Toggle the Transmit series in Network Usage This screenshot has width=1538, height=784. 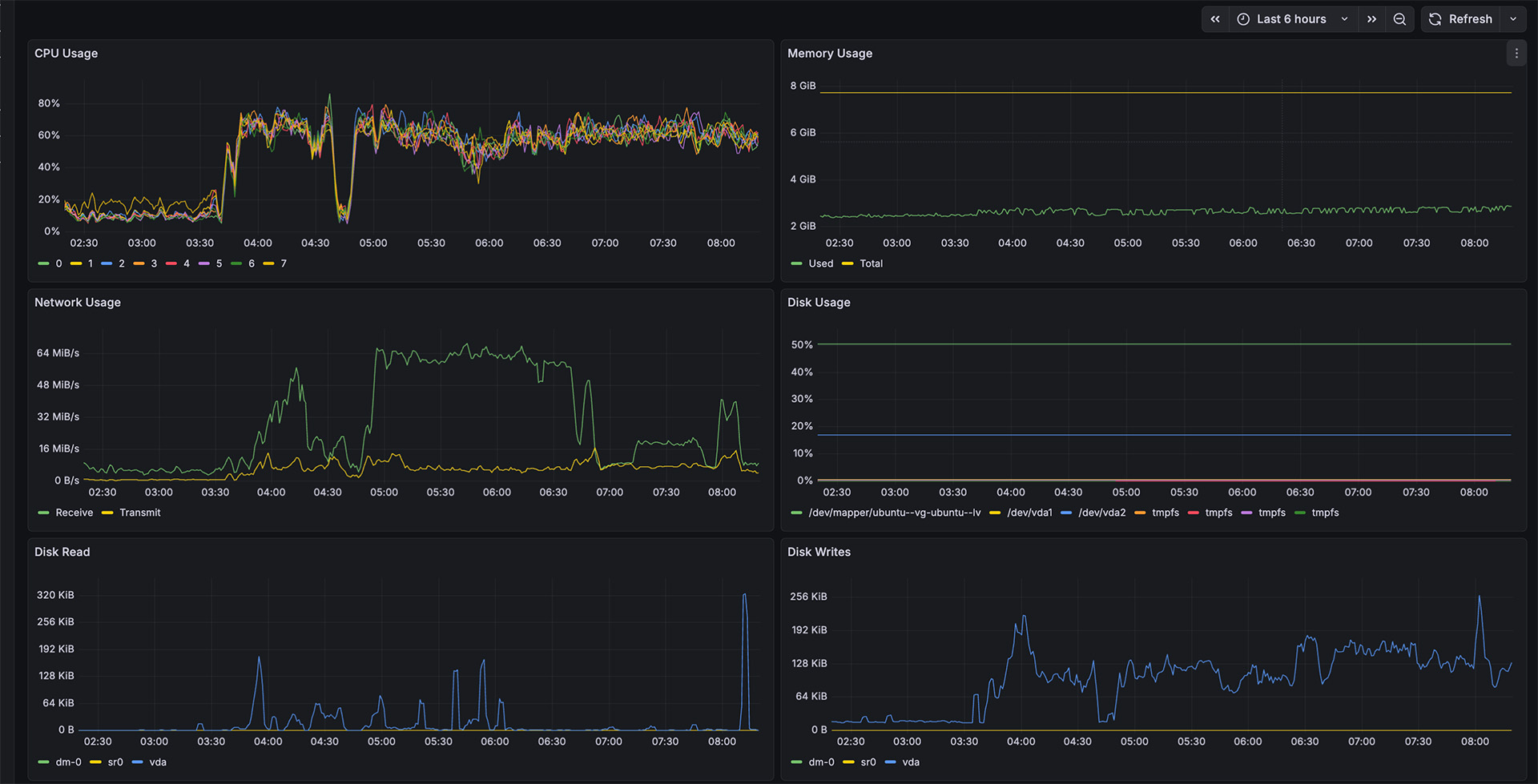coord(141,513)
